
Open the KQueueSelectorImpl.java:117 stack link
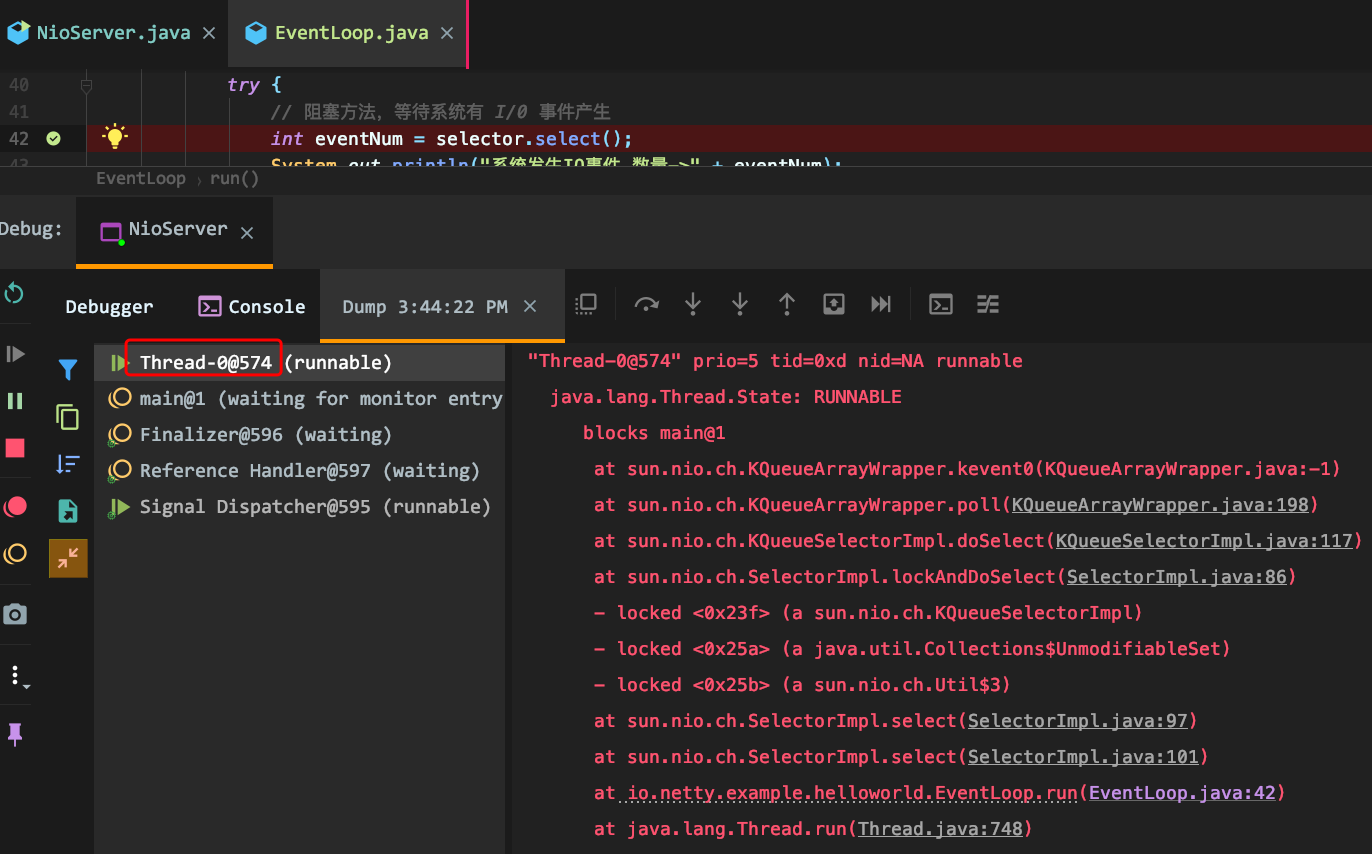pos(1204,541)
